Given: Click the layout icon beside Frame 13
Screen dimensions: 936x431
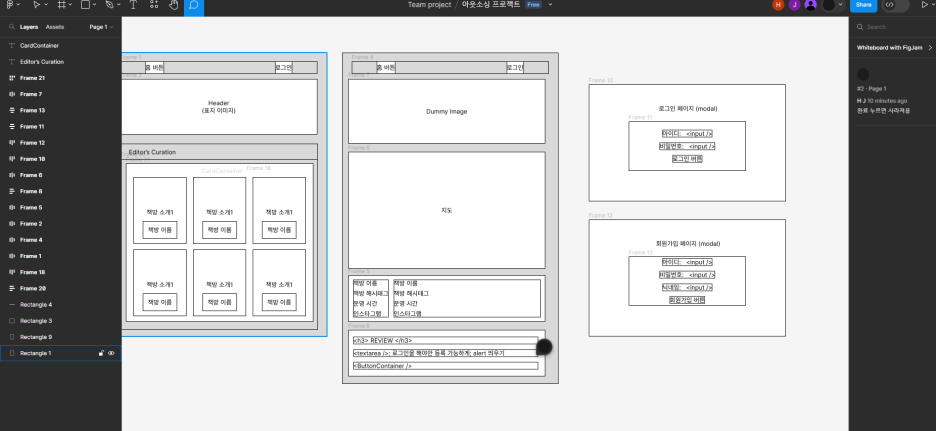Looking at the screenshot, I should (x=12, y=110).
